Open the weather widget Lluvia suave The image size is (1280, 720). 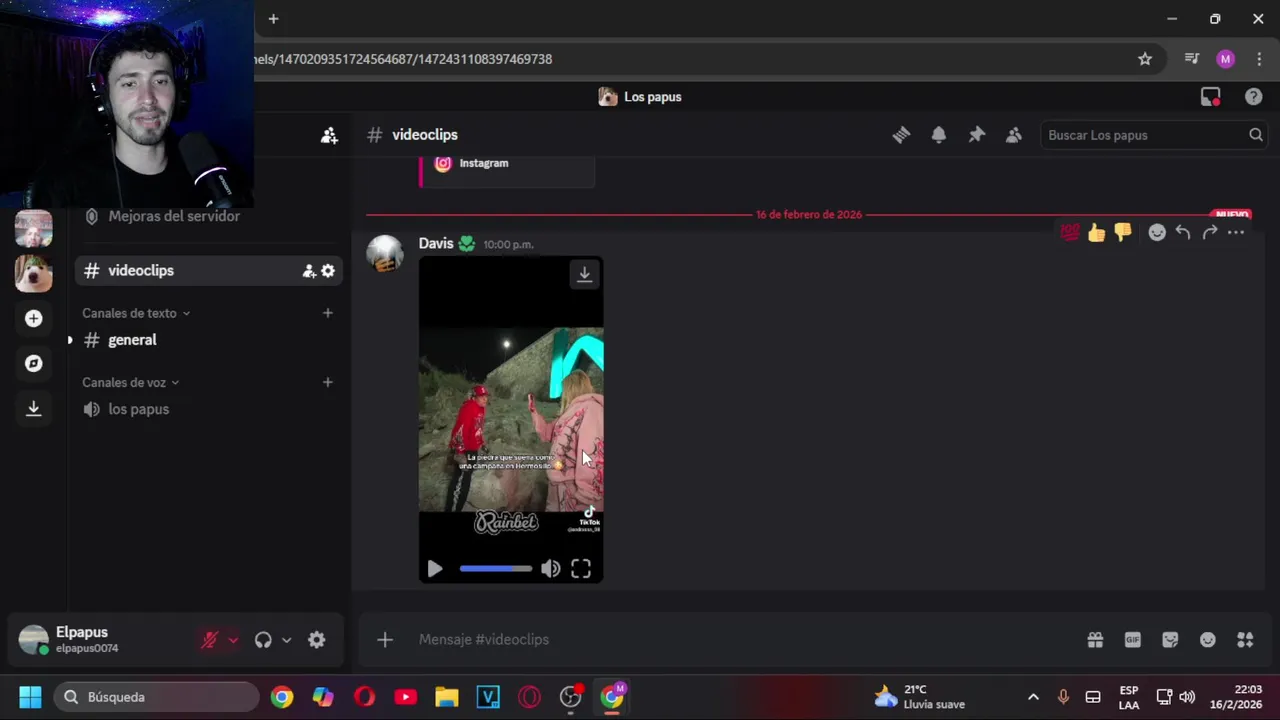click(920, 697)
